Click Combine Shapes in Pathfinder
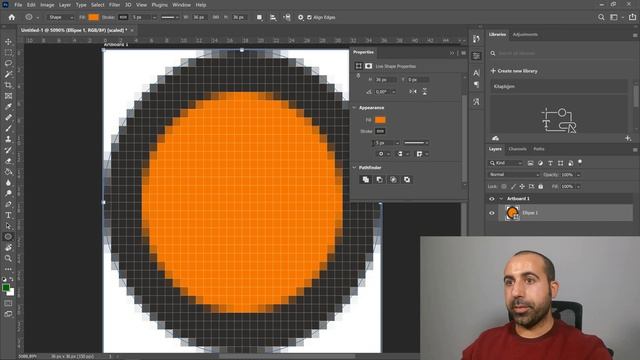 pyautogui.click(x=366, y=180)
